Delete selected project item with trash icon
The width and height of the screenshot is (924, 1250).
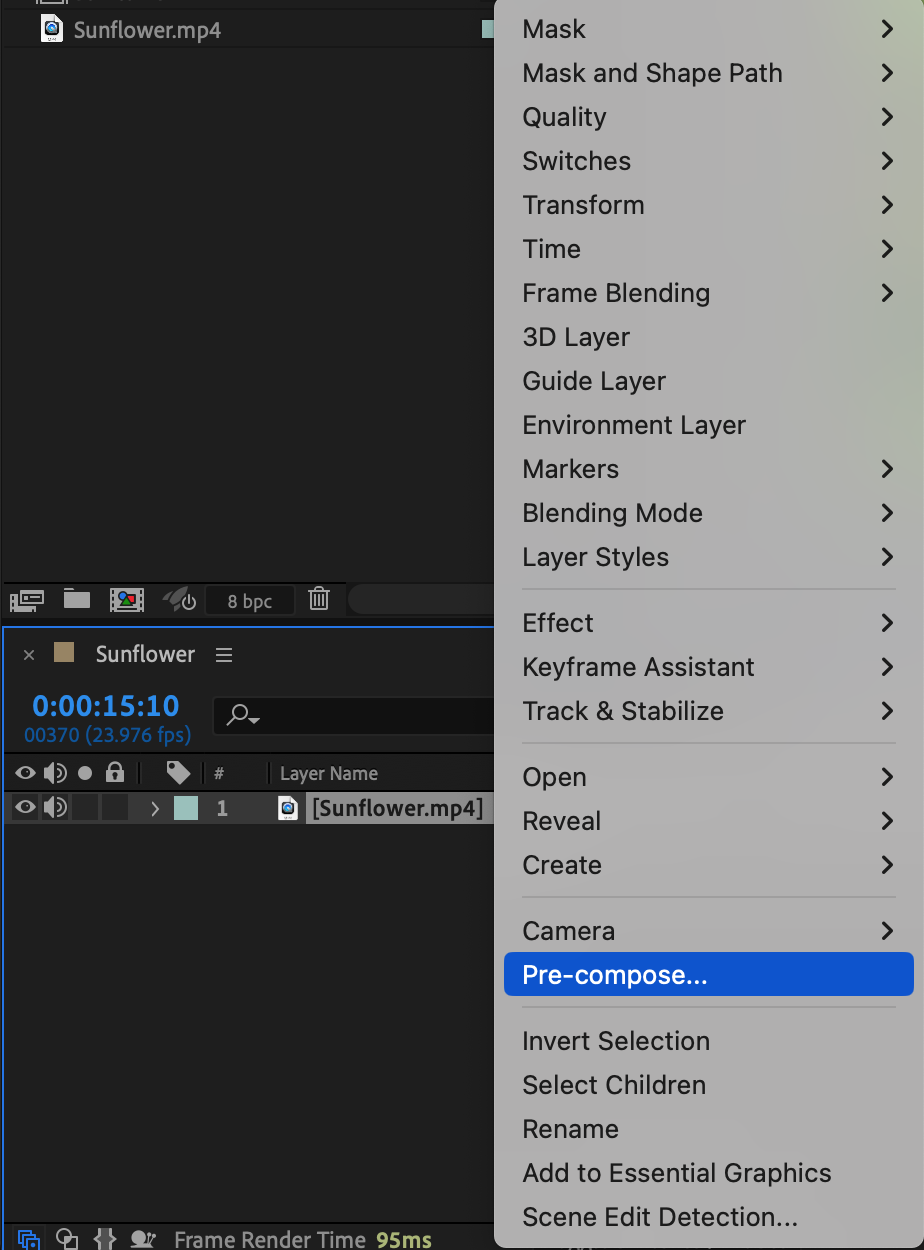coord(319,600)
